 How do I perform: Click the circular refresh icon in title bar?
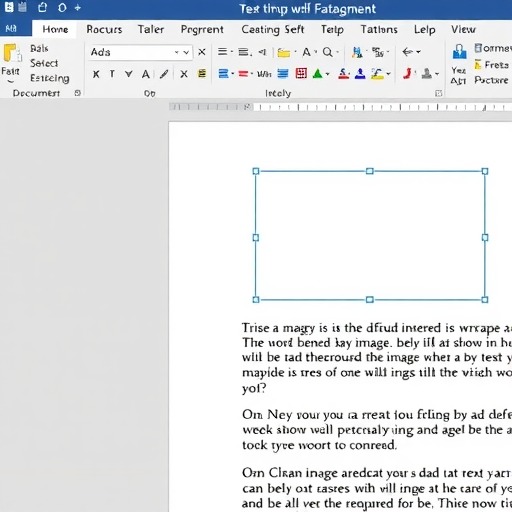(x=62, y=7)
